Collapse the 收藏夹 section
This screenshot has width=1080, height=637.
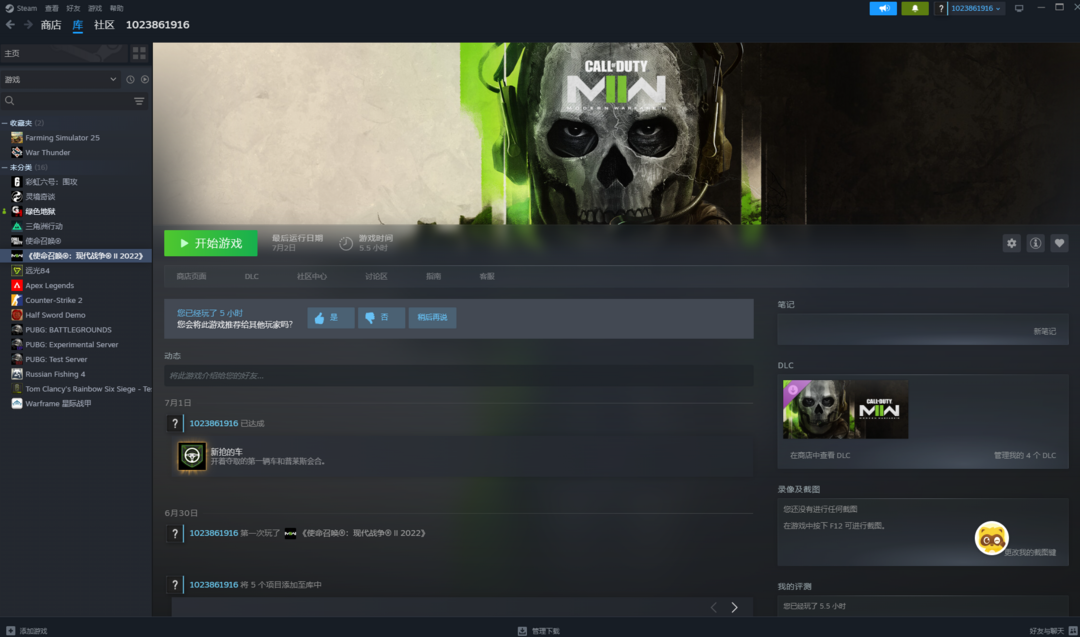[x=5, y=123]
